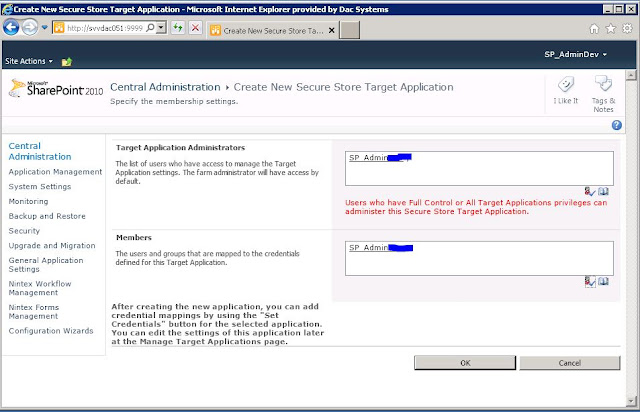Click the SharePoint 2010 logo
Image resolution: width=640 pixels, height=412 pixels.
[56, 88]
